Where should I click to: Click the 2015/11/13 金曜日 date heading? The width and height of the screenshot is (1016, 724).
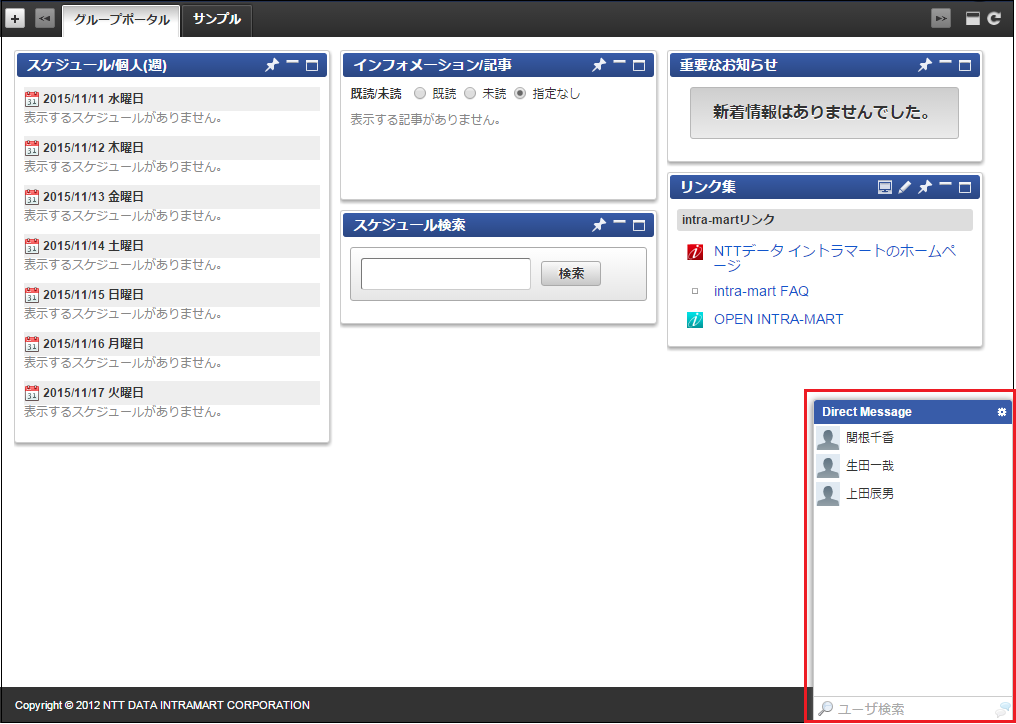(x=172, y=197)
